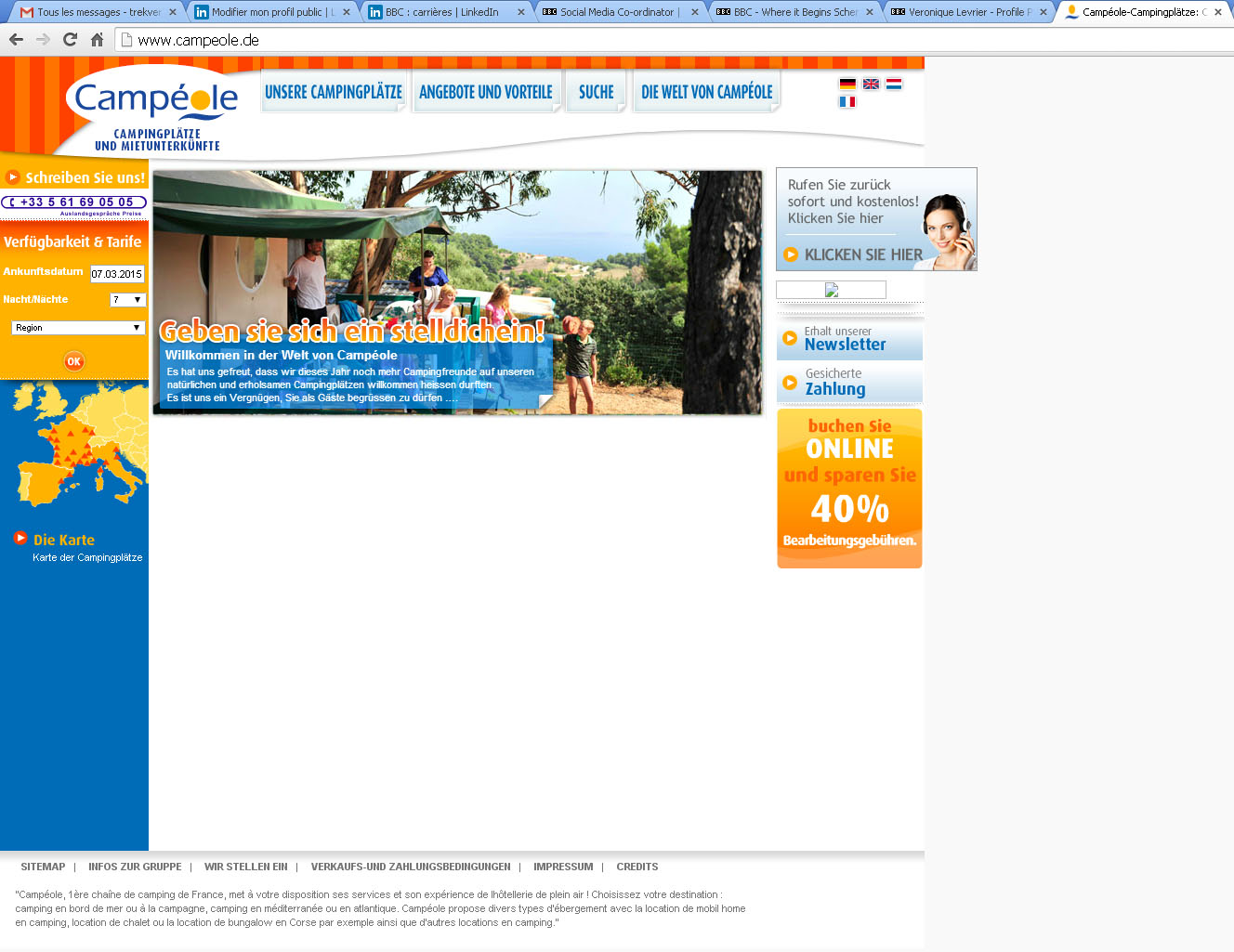Close the 'Modifier mon profil public' LinkedIn tab
This screenshot has width=1234, height=952.
(x=347, y=12)
